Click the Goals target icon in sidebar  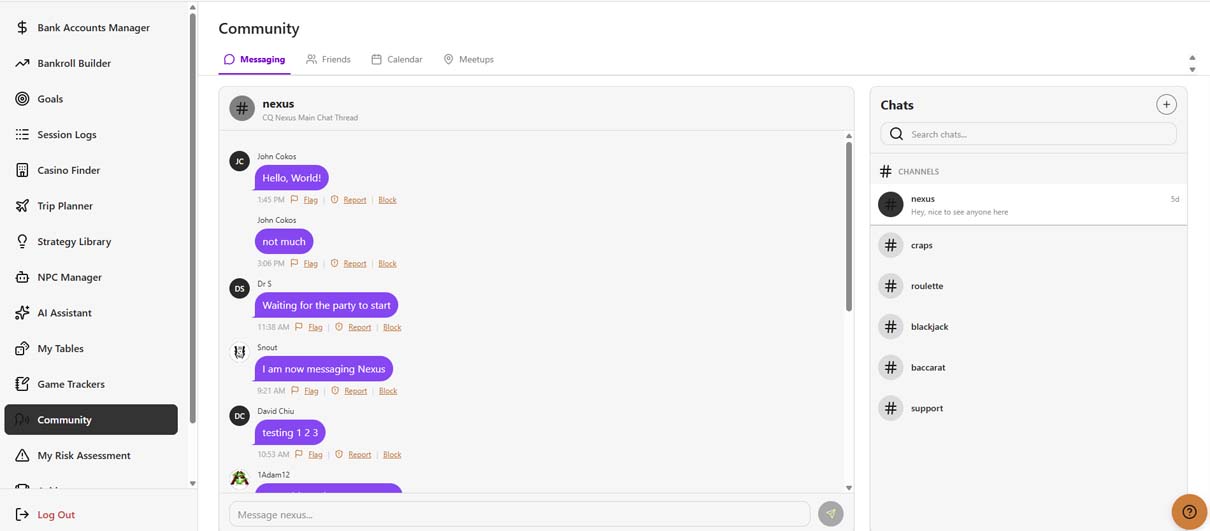22,99
